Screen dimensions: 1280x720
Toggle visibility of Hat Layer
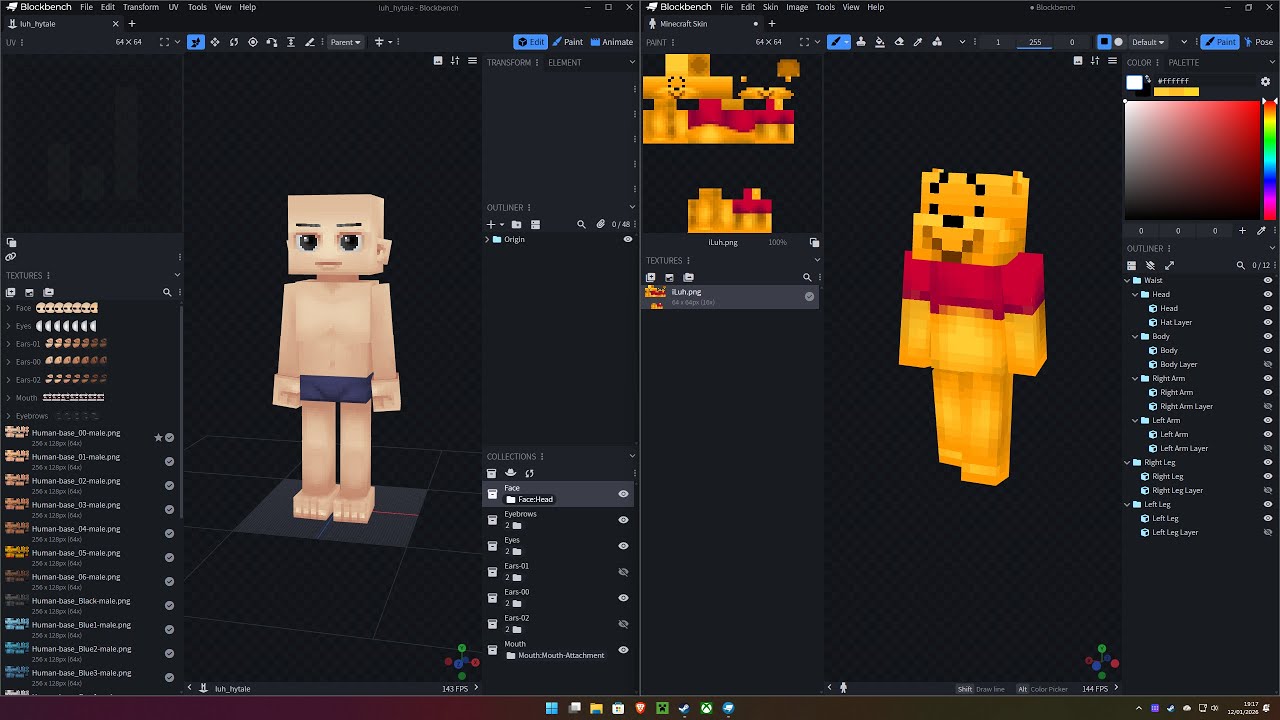click(x=1268, y=322)
